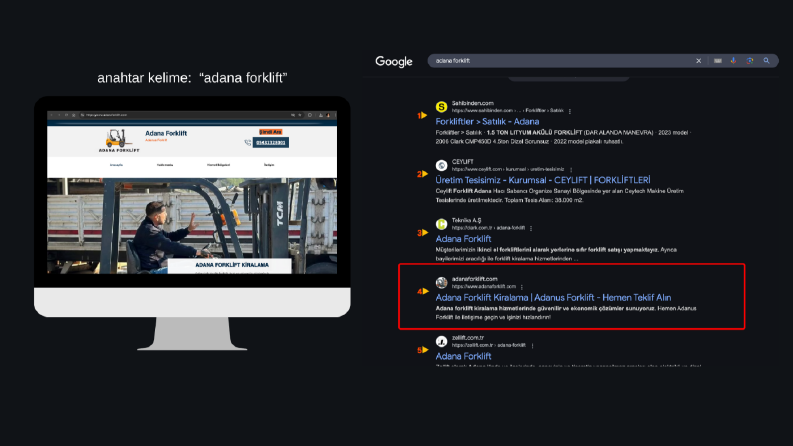
Task: Open three-dot menu beside zelift.com.tr URL
Action: pos(533,345)
